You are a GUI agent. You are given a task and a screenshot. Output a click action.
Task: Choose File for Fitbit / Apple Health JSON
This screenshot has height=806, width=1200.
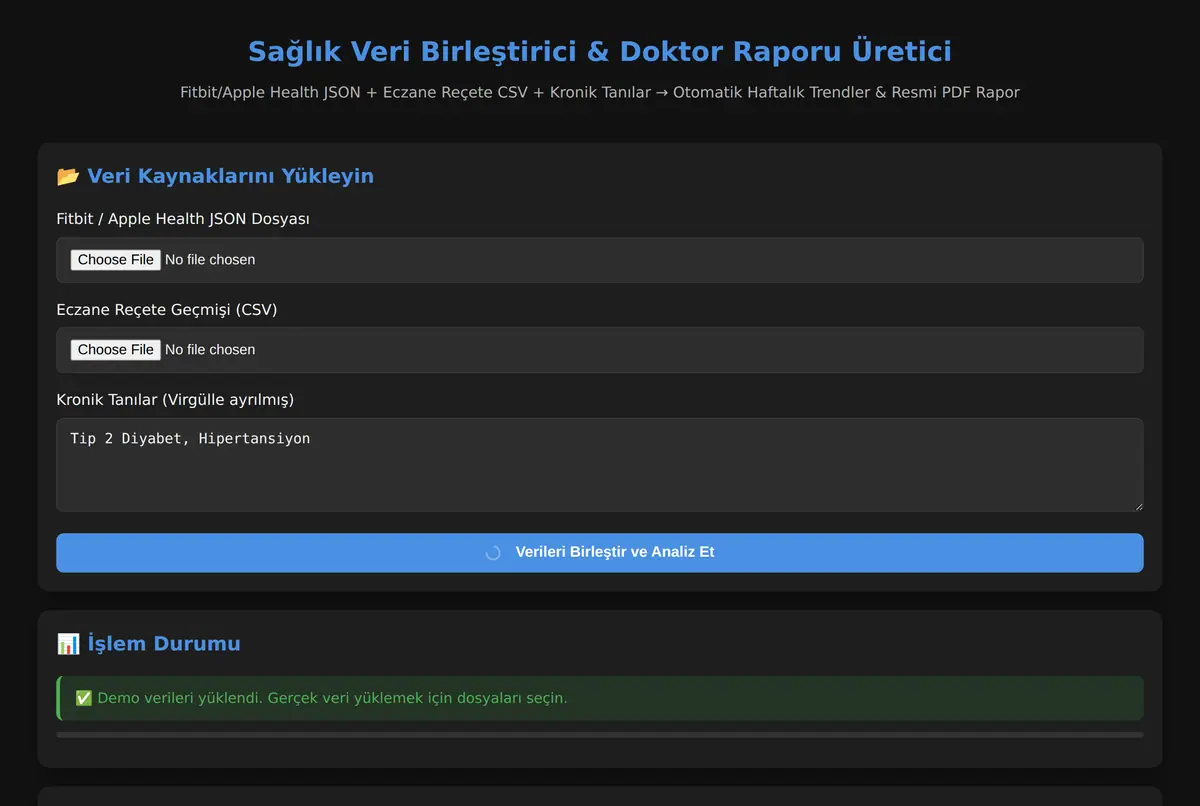pyautogui.click(x=116, y=260)
